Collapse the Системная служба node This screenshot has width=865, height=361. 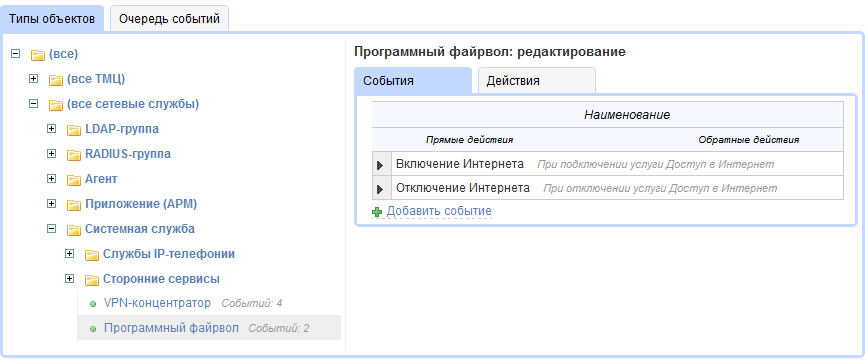[51, 228]
